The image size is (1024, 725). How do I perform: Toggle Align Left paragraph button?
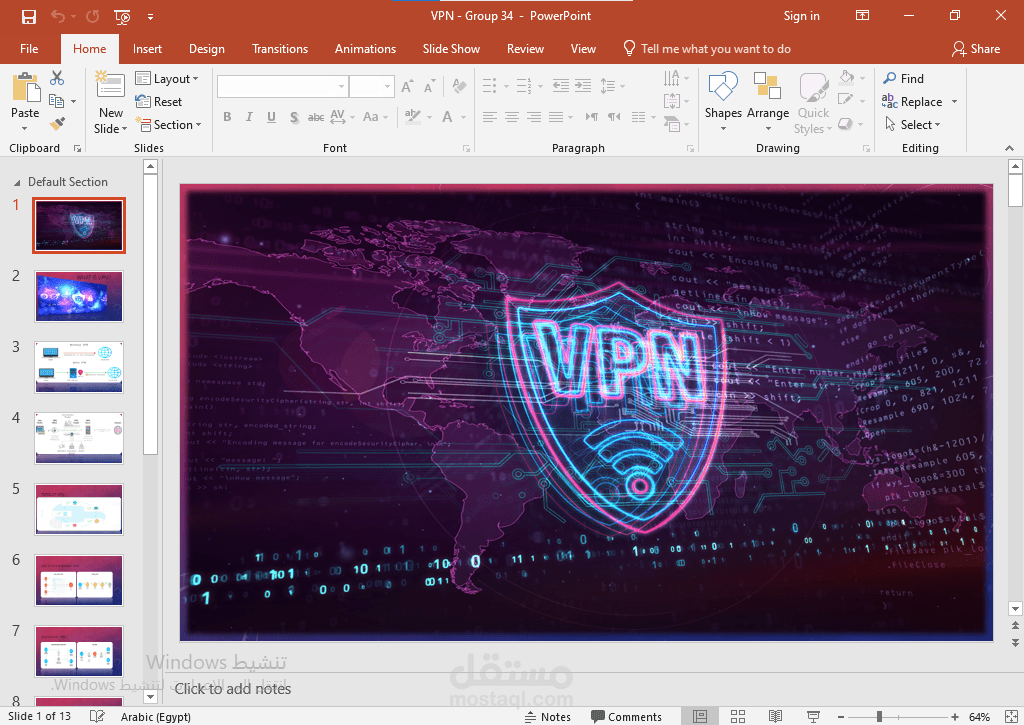pos(490,117)
